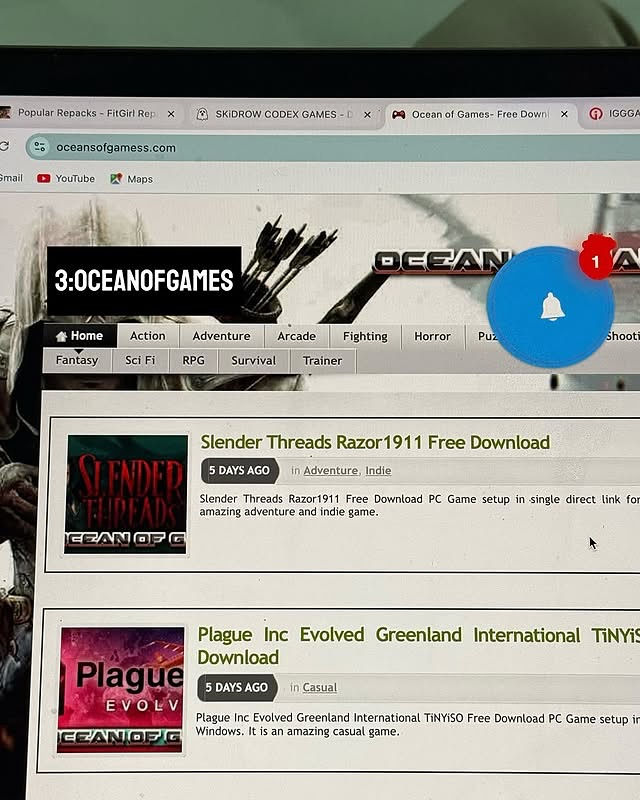Open the Fantasy games category
The width and height of the screenshot is (640, 800).
click(77, 360)
